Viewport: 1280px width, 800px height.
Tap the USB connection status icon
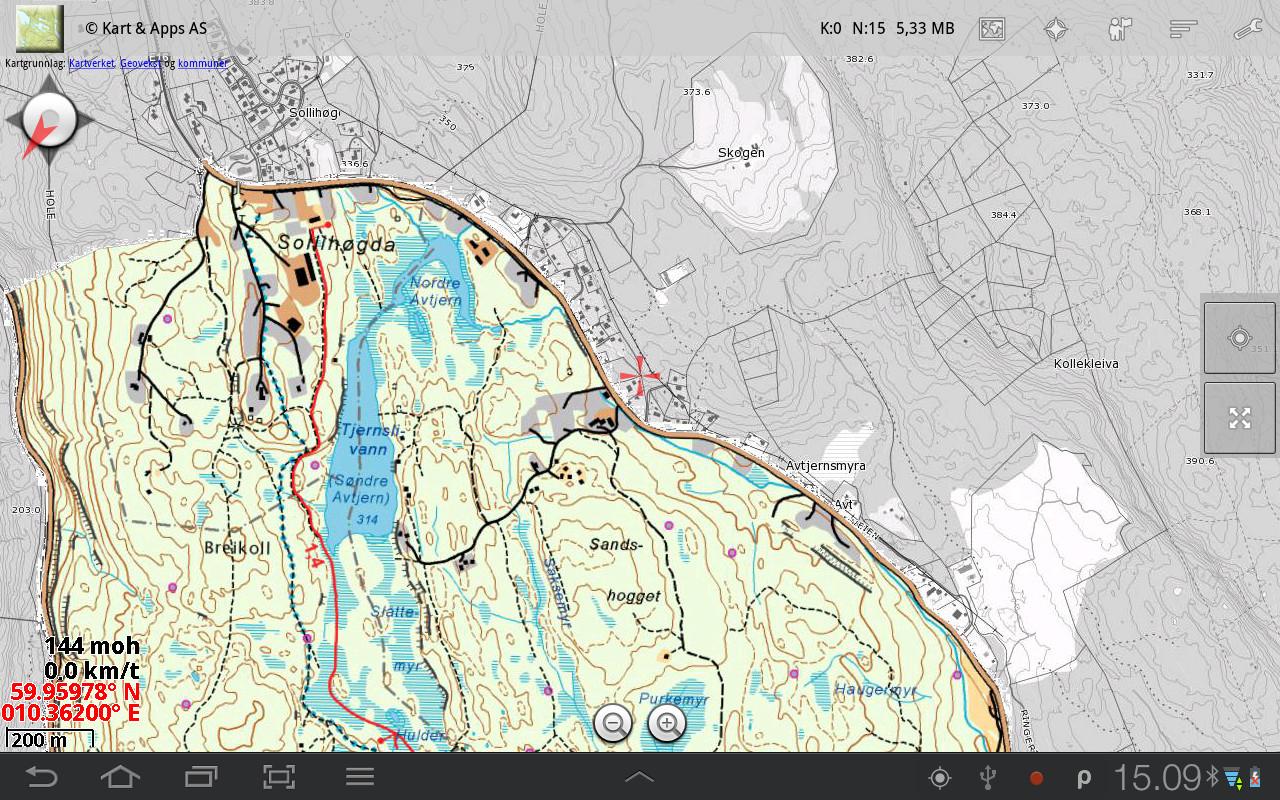(x=988, y=777)
